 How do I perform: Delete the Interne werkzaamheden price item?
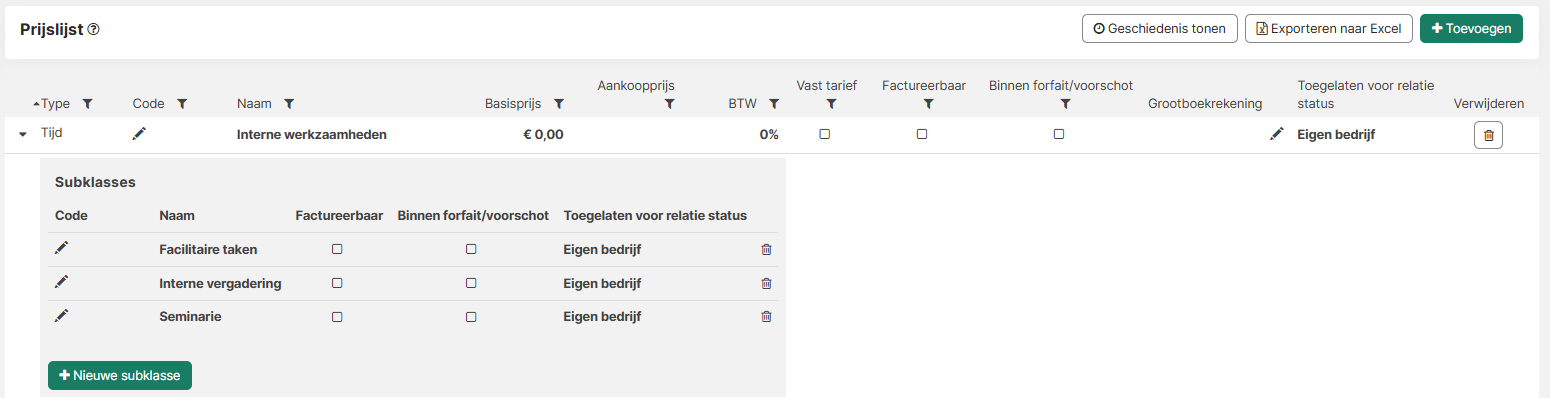coord(1488,135)
